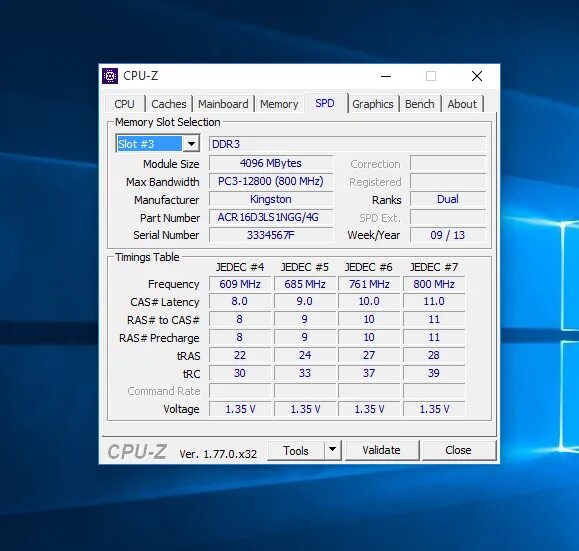Click the empty Registered field
579x551 pixels.
pyautogui.click(x=448, y=181)
